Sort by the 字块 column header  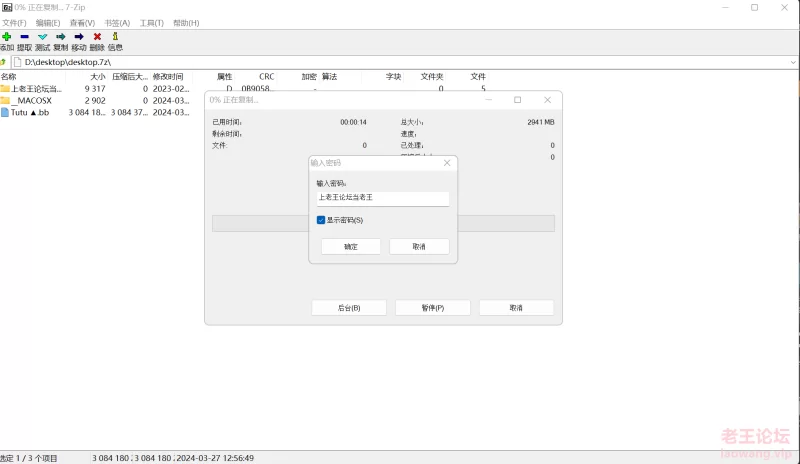tap(393, 77)
